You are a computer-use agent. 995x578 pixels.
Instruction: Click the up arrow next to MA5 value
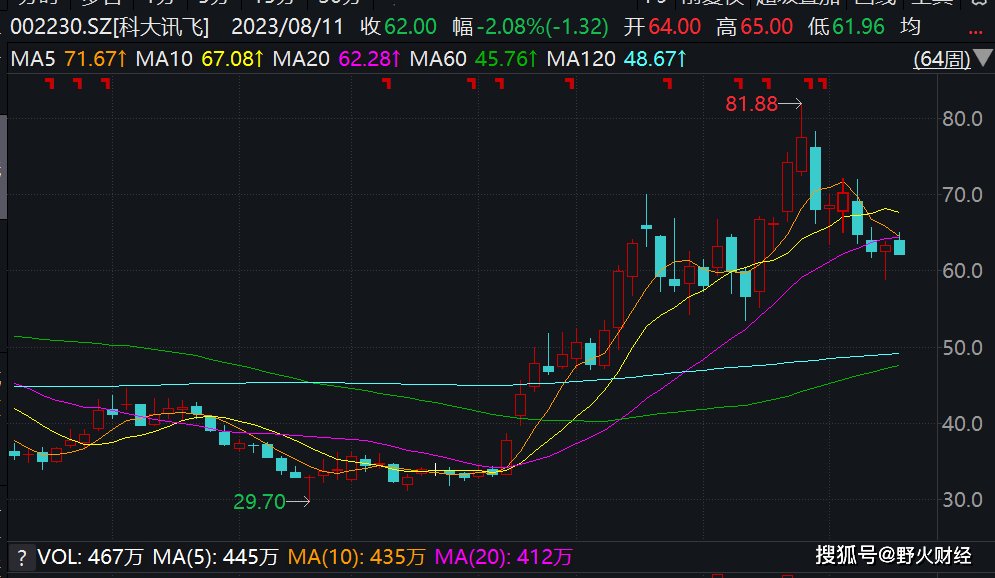click(125, 60)
